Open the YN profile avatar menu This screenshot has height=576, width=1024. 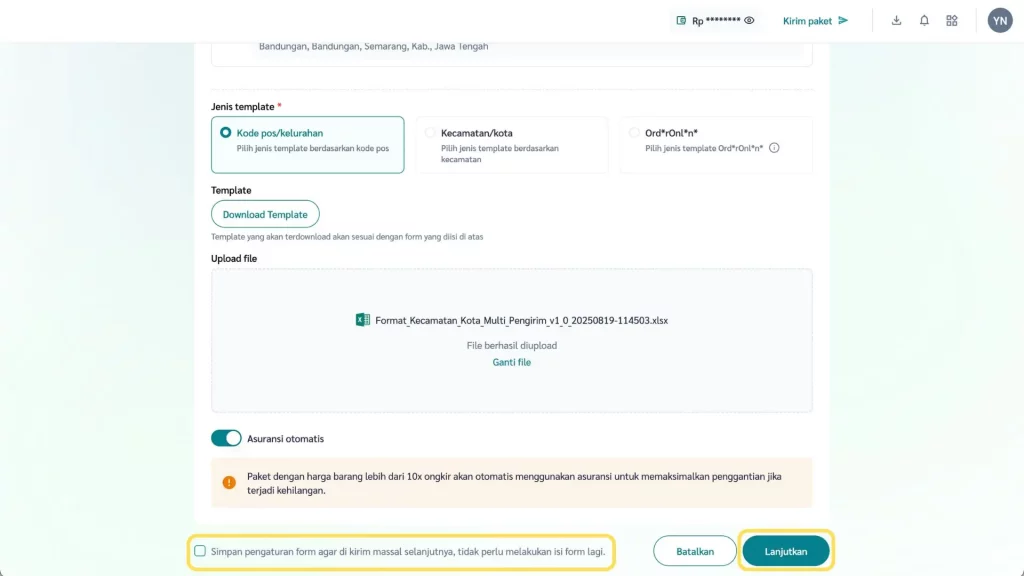pyautogui.click(x=999, y=21)
